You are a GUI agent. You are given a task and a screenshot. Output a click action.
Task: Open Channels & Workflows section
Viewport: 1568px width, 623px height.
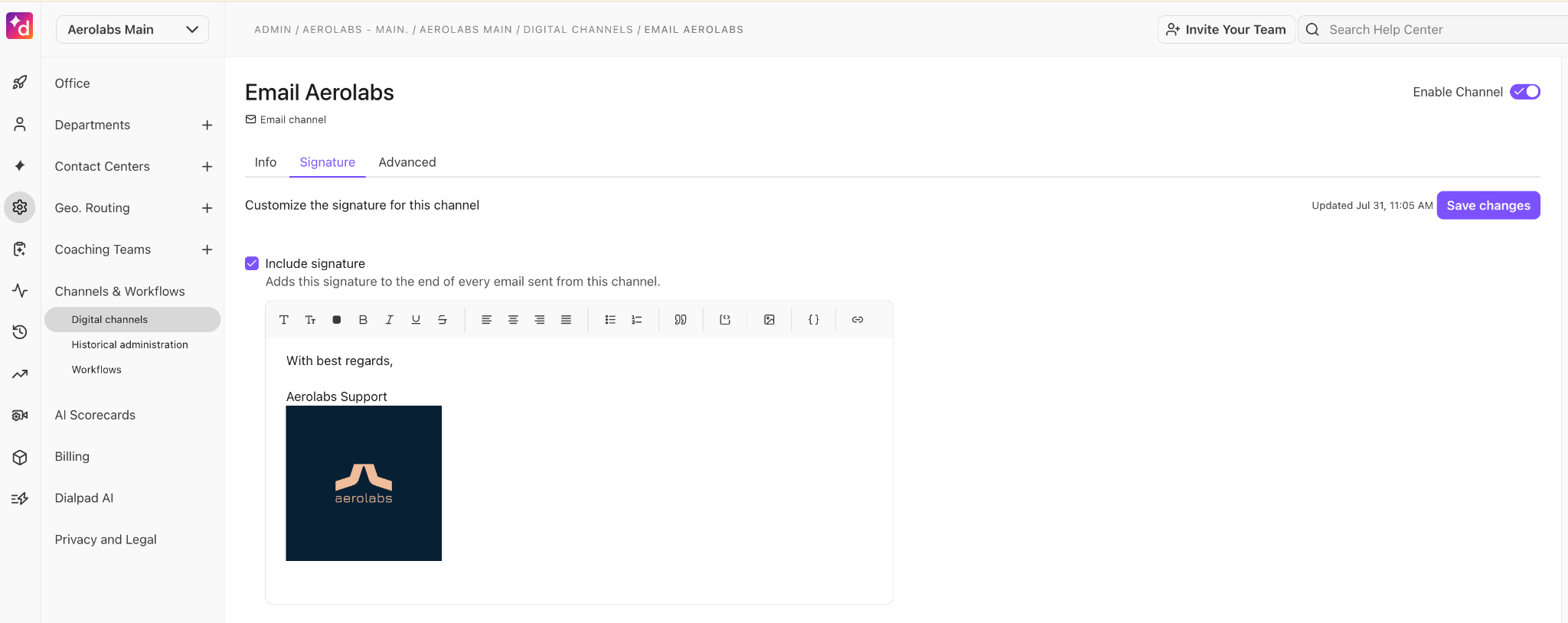(119, 292)
